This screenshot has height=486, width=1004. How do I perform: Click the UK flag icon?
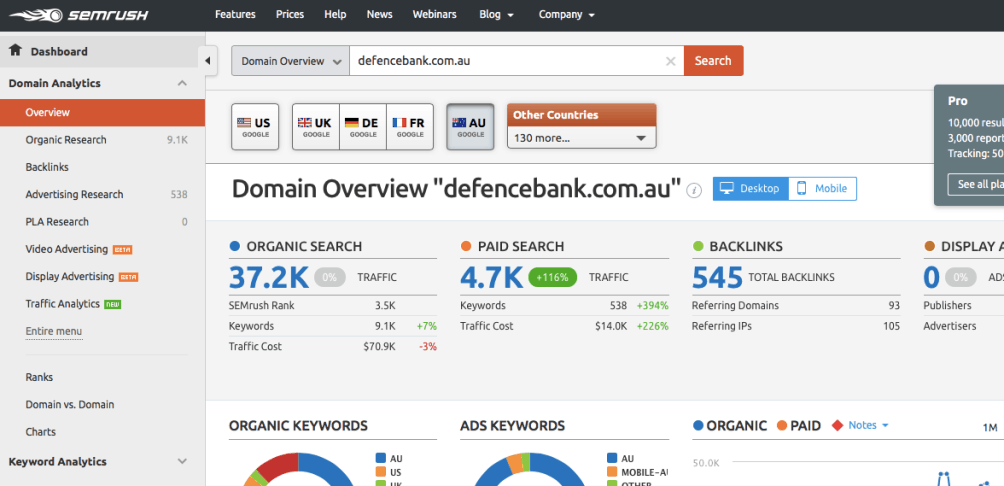305,122
